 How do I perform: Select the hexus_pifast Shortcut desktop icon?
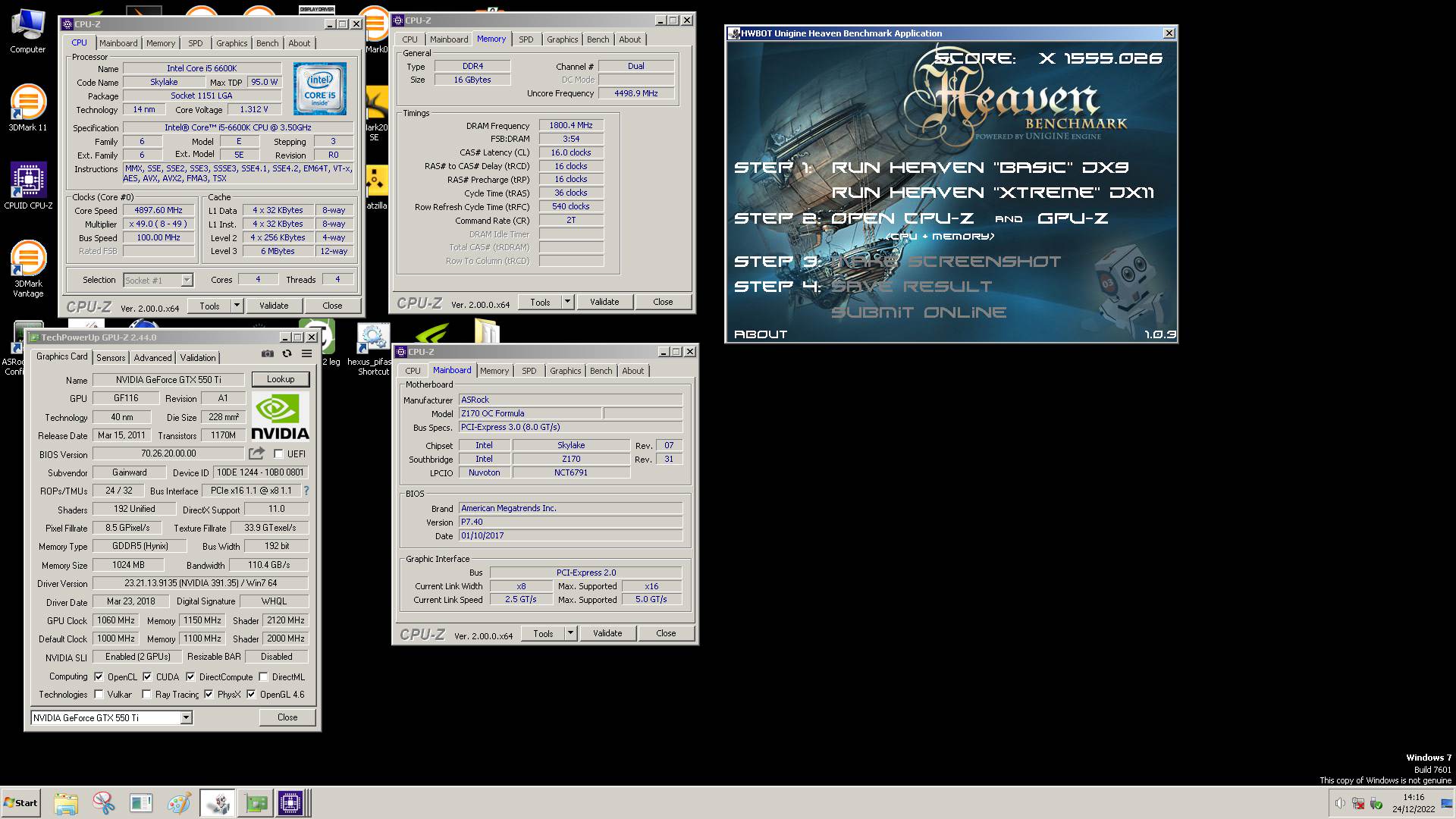(x=373, y=350)
